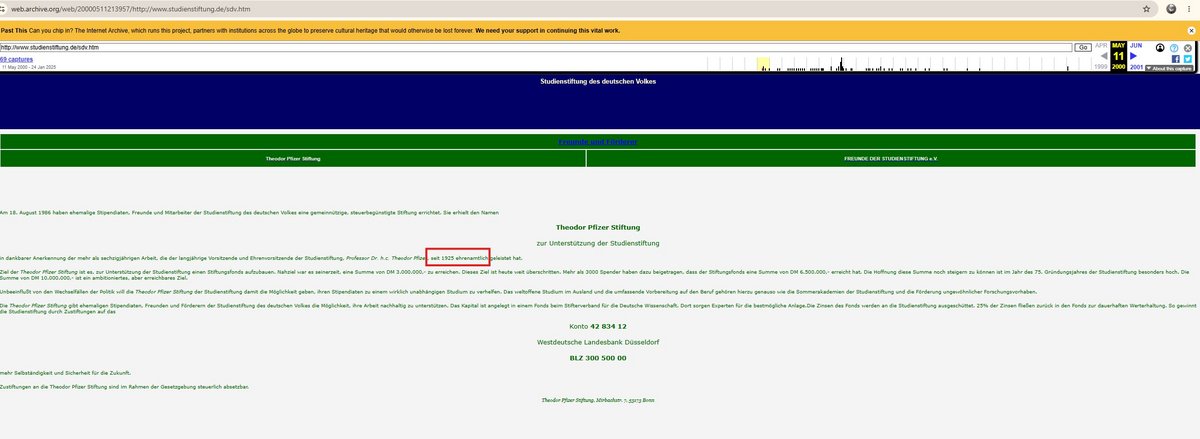
Task: Open the 69 captures link
Action: (x=16, y=59)
